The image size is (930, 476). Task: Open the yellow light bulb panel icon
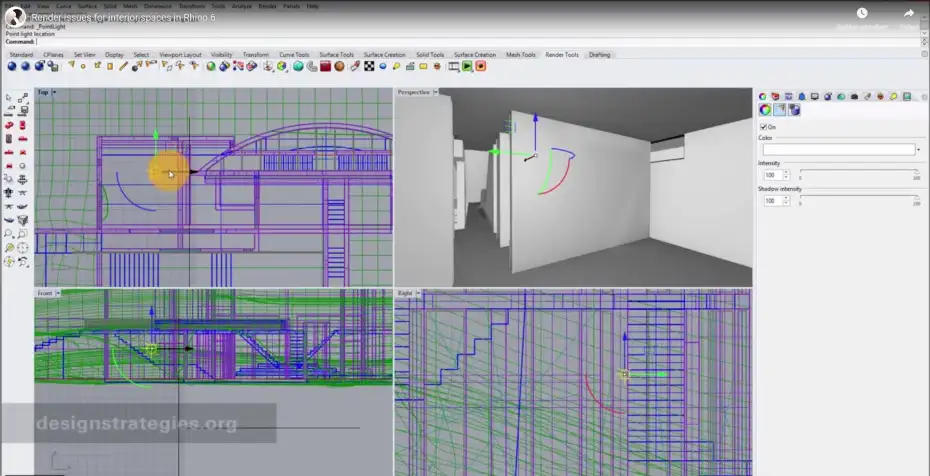[893, 96]
